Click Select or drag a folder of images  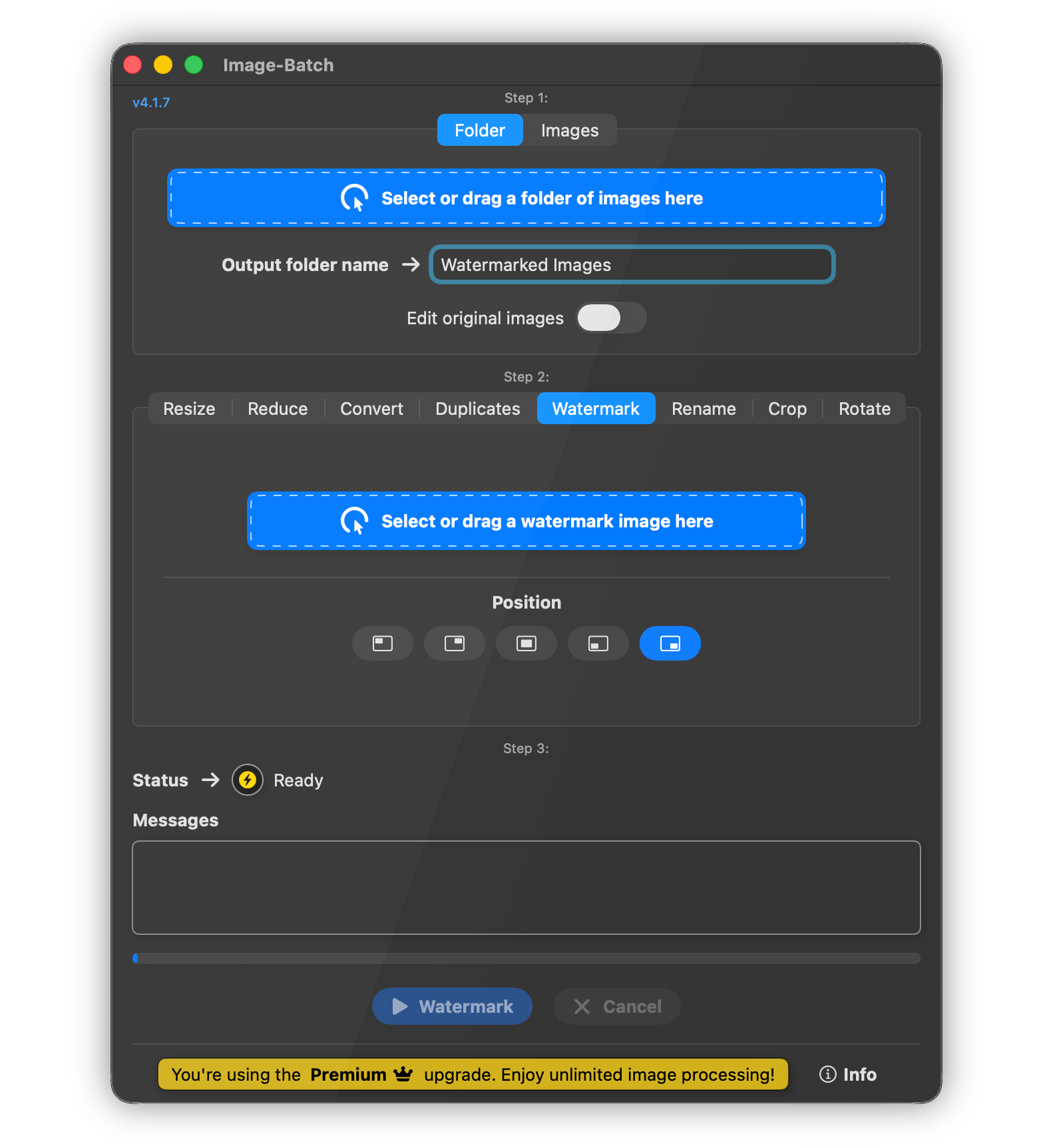tap(526, 198)
